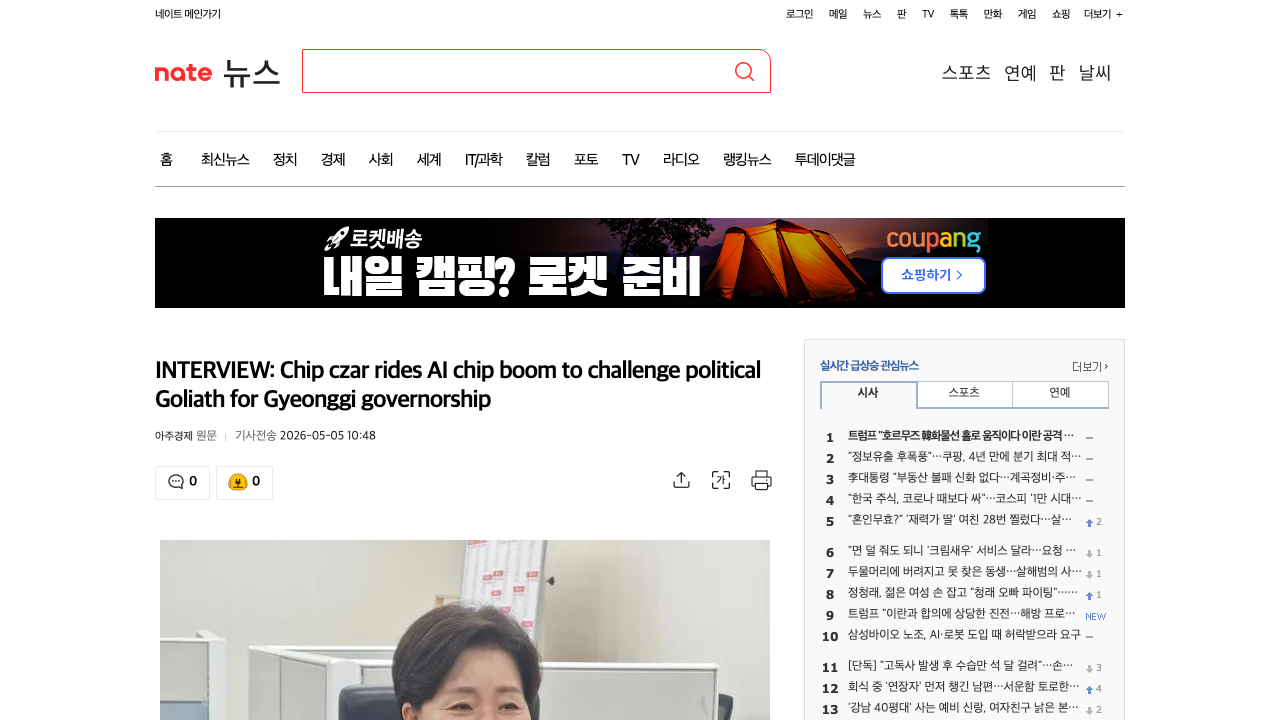Open rank 8 정청래 headline

[x=963, y=593]
